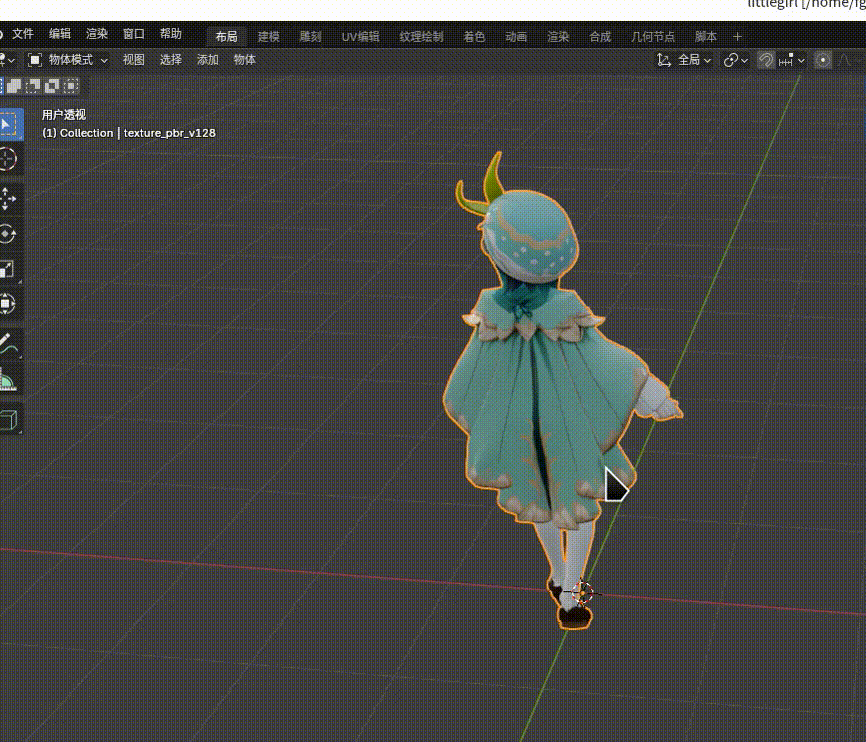Open the 文件 menu

click(23, 34)
